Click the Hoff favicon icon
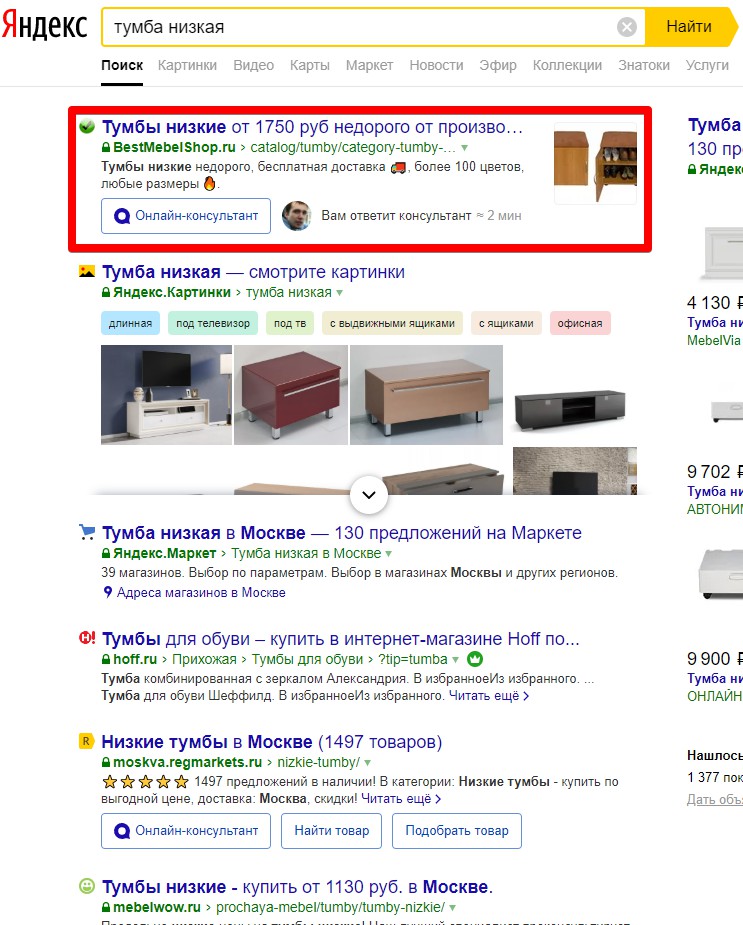743x925 pixels. 87,638
